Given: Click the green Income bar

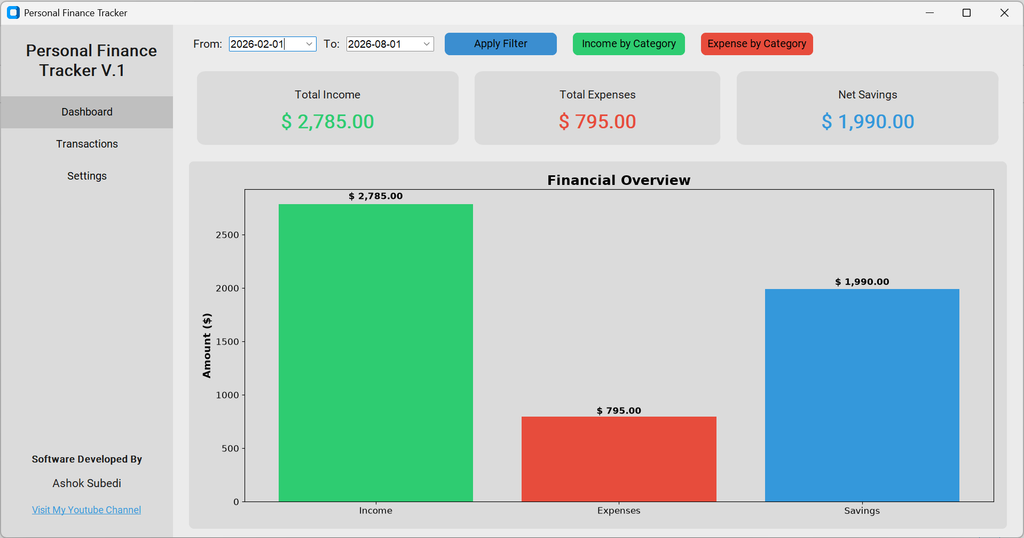Looking at the screenshot, I should click(x=376, y=353).
